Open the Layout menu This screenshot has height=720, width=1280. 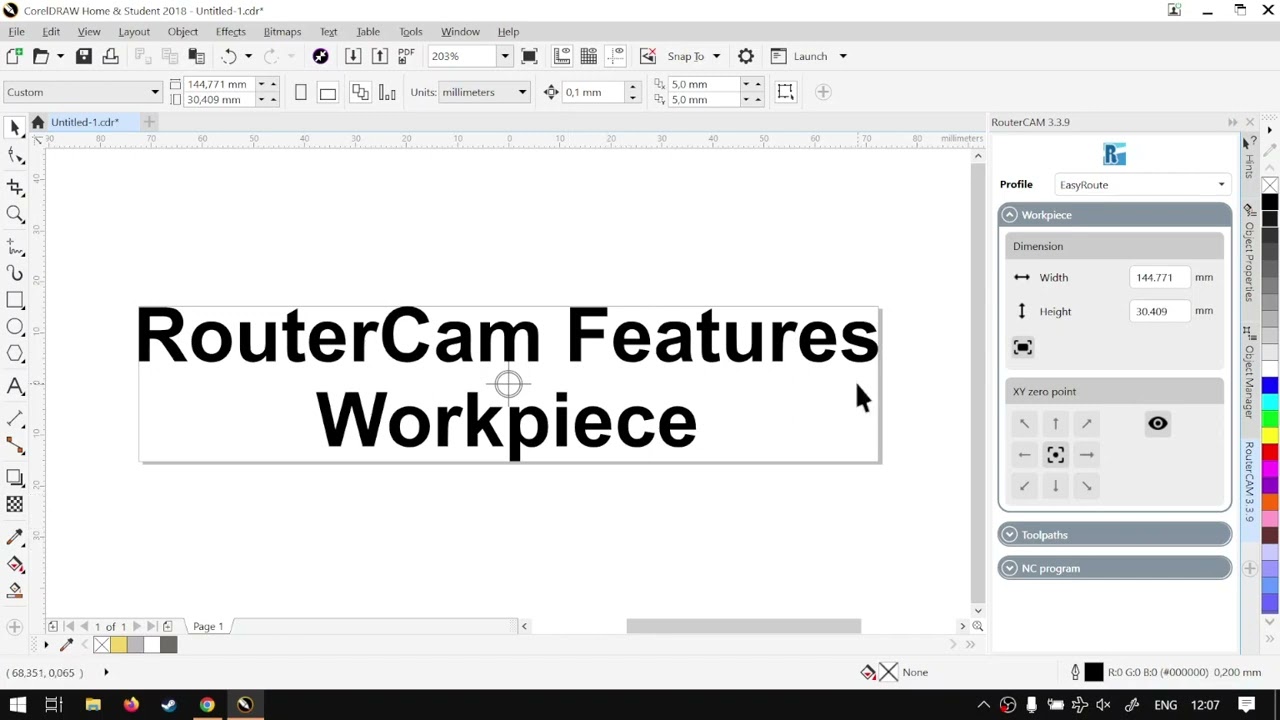(x=134, y=31)
